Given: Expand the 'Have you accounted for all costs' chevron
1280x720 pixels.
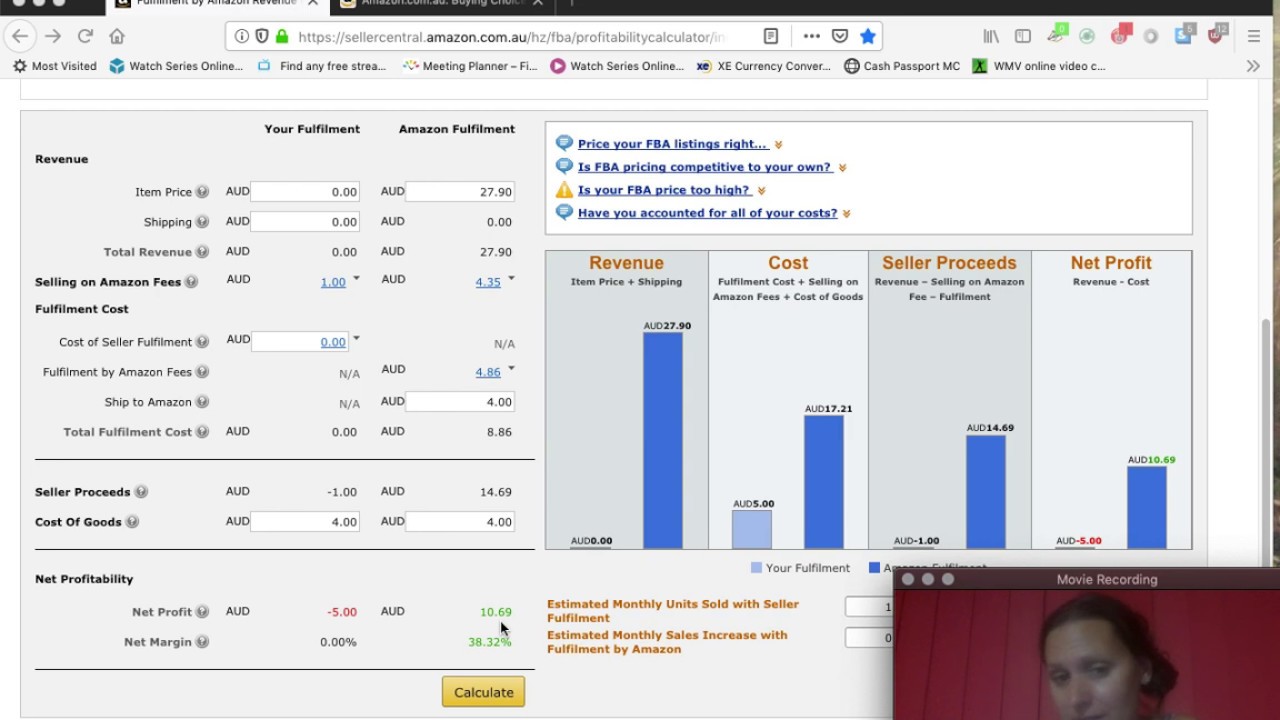Looking at the screenshot, I should [847, 214].
